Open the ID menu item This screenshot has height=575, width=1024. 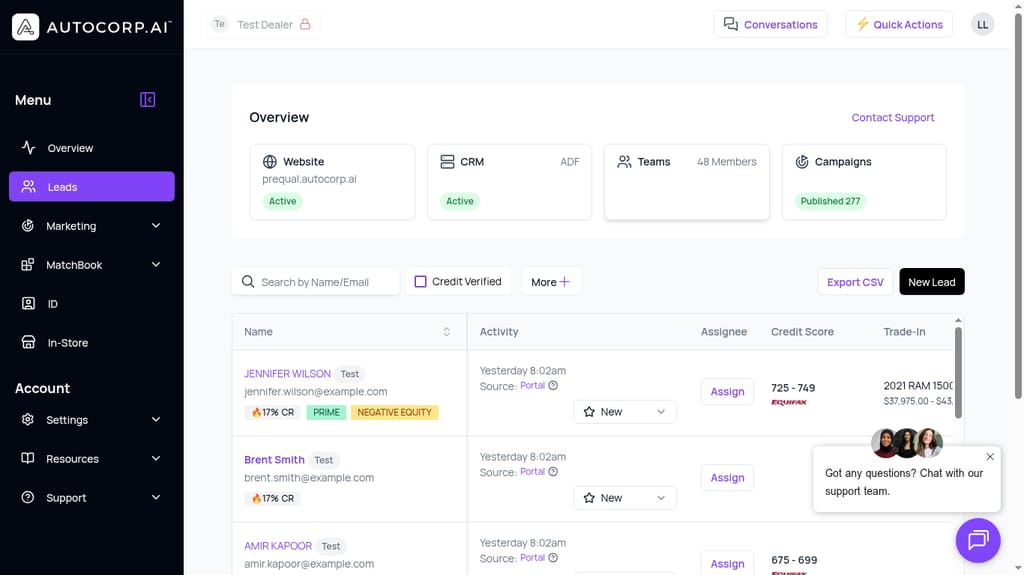pyautogui.click(x=92, y=303)
